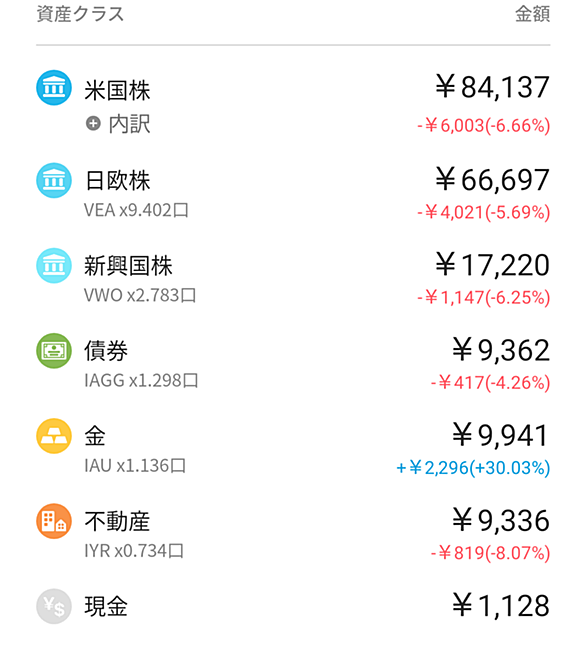Expand the 内訳 breakdown label
Viewport: 586px width, 647px height.
point(129,124)
